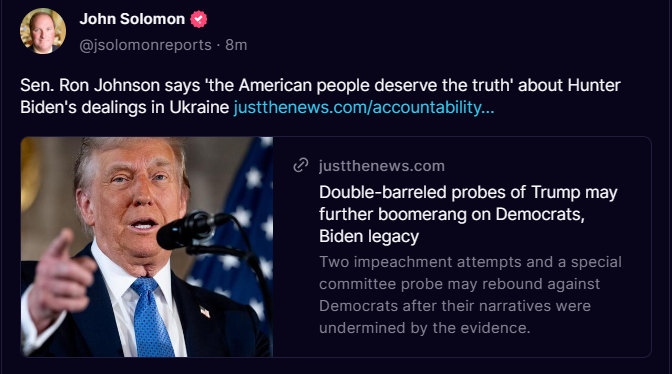The width and height of the screenshot is (672, 374).
Task: Click the justthenews.com domain label in card
Action: (x=381, y=166)
